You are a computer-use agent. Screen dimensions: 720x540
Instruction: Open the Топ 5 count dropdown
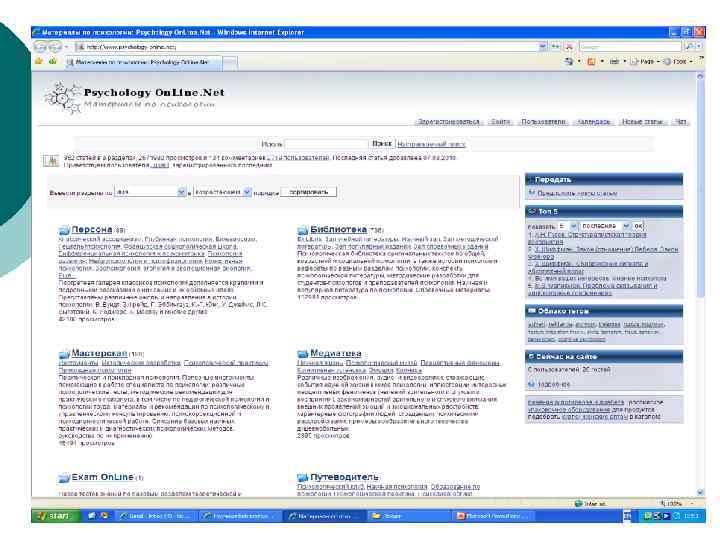tap(568, 226)
